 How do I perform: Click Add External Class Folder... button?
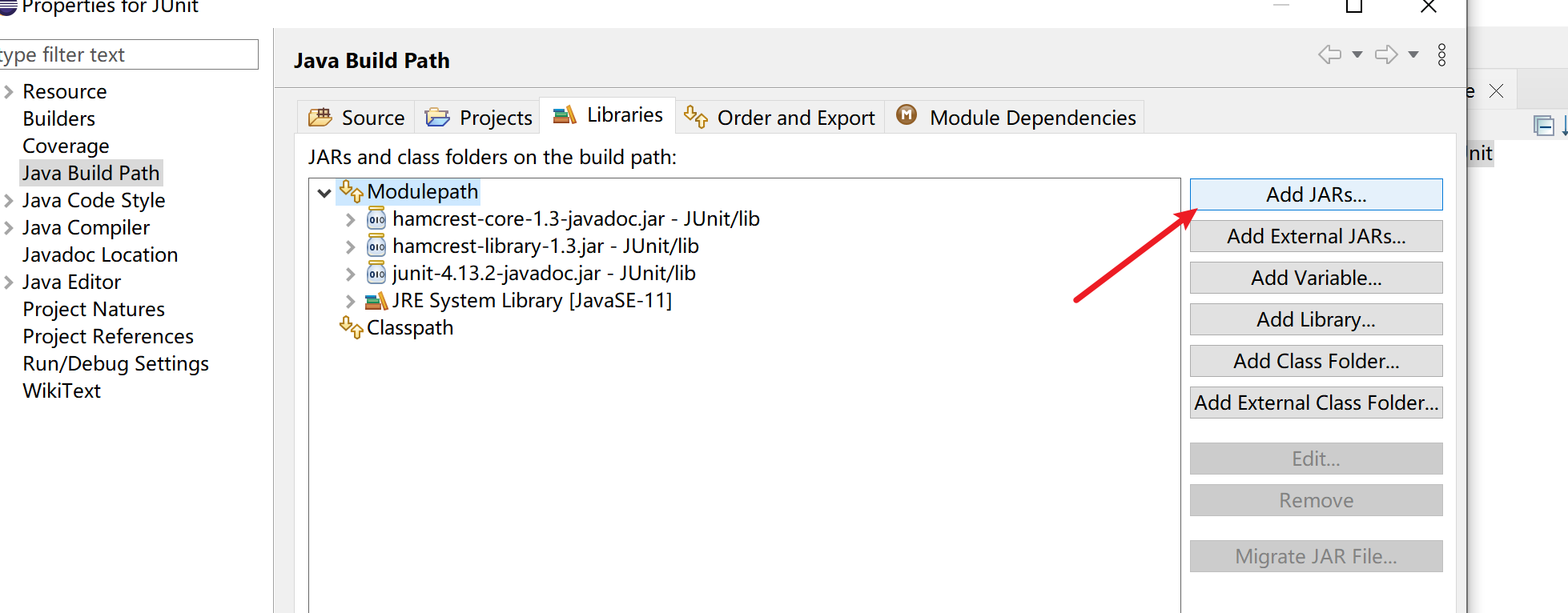tap(1316, 403)
